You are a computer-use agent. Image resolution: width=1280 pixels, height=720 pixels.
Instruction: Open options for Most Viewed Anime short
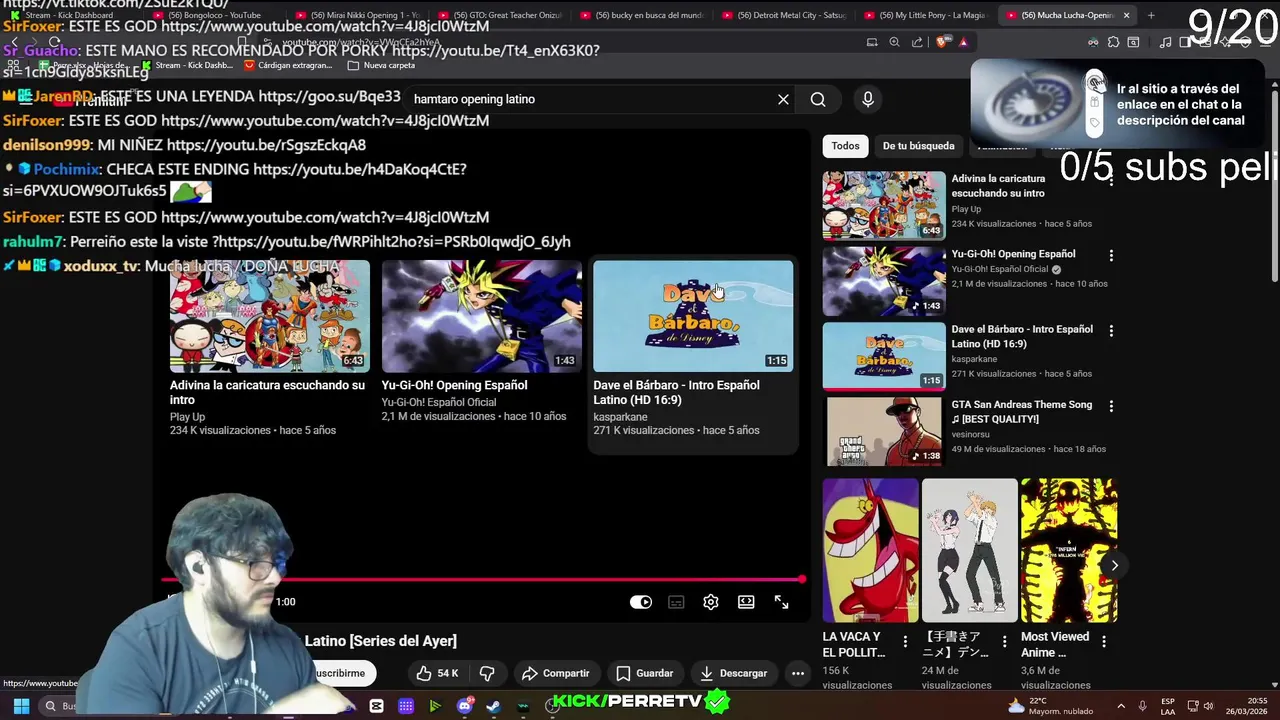(1104, 641)
